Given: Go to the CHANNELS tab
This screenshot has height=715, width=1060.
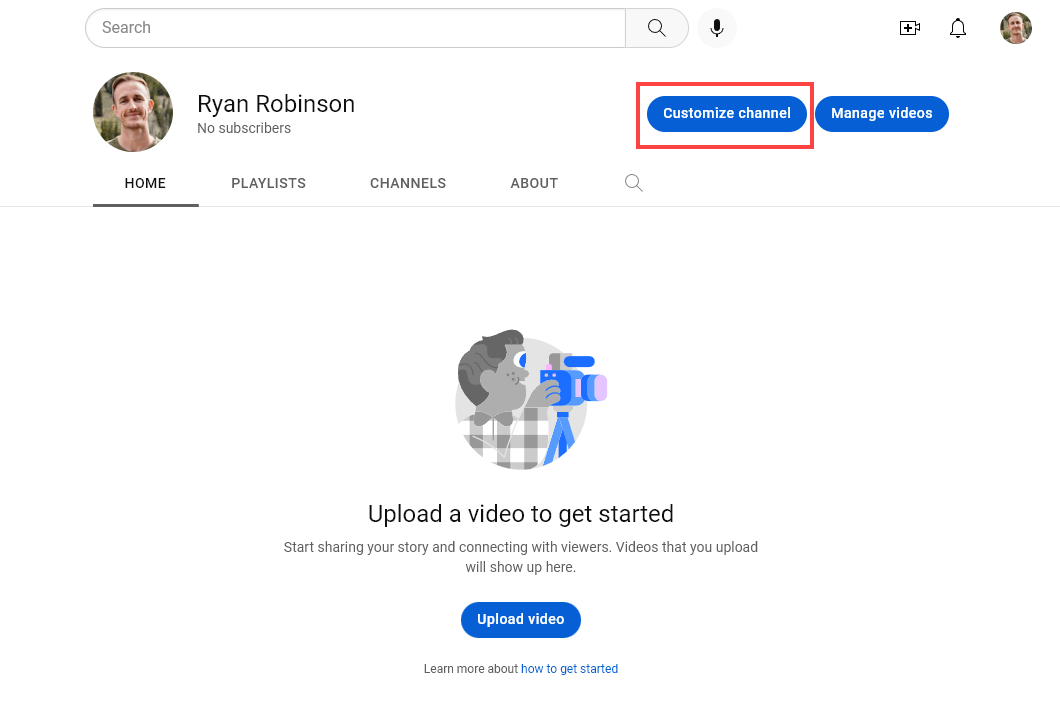Looking at the screenshot, I should (x=408, y=183).
